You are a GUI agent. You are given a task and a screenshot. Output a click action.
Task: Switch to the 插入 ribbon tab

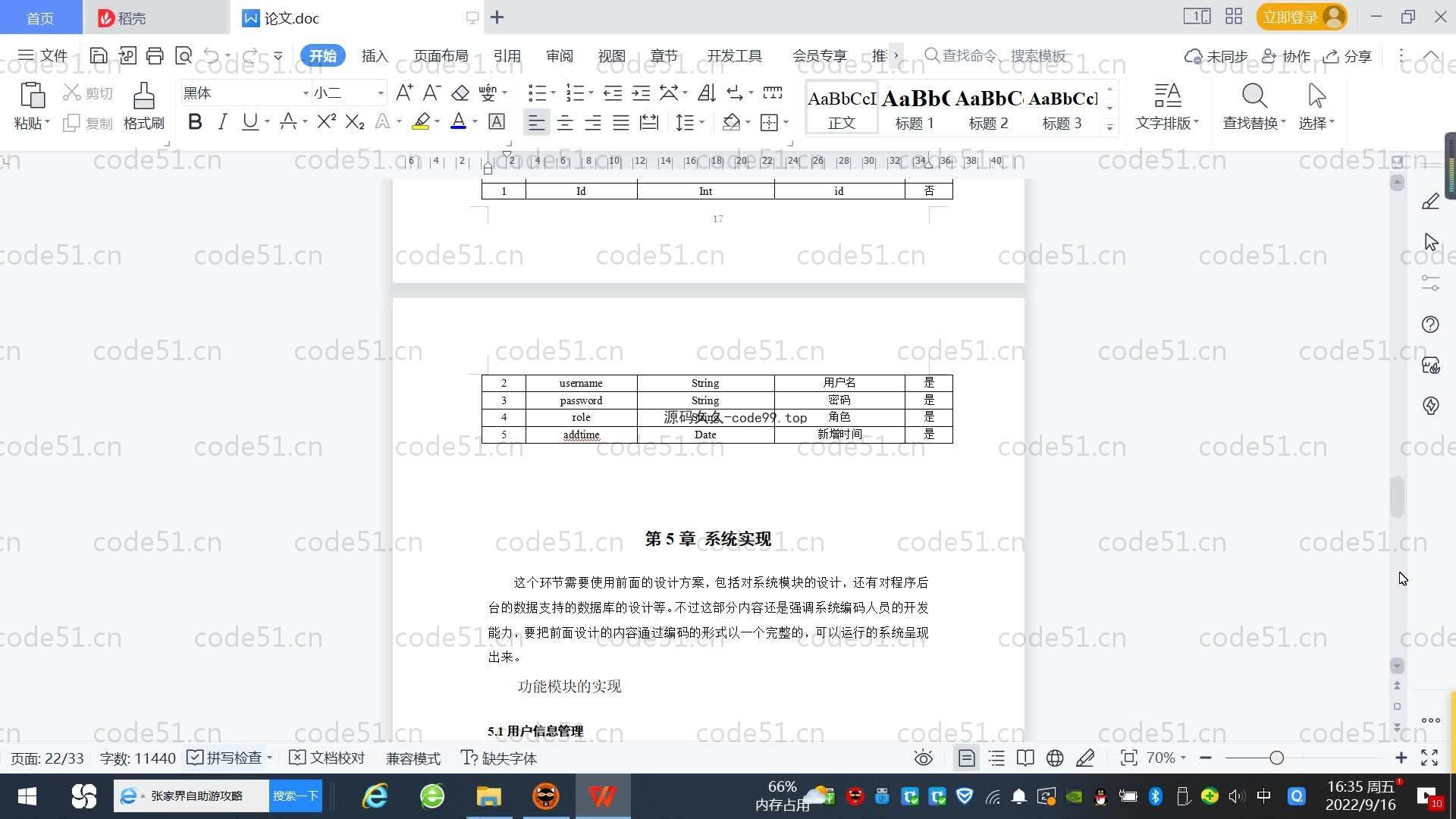[375, 55]
